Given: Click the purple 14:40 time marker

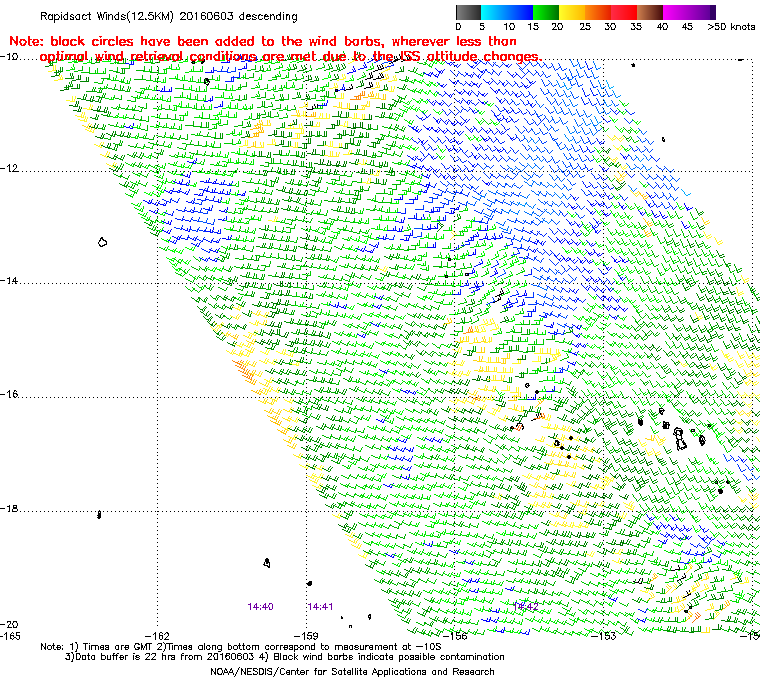Looking at the screenshot, I should [260, 607].
